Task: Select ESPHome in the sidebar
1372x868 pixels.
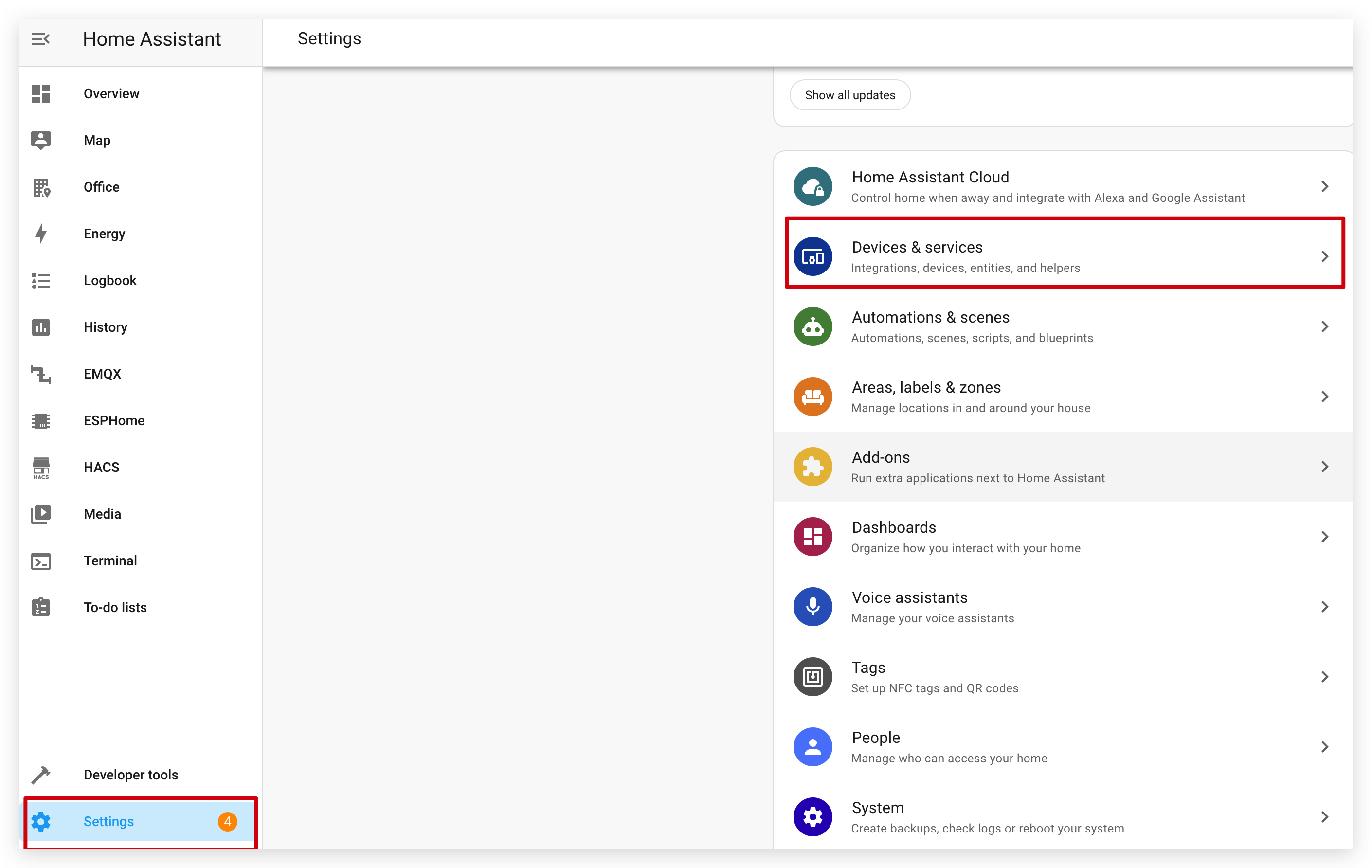Action: 140,420
